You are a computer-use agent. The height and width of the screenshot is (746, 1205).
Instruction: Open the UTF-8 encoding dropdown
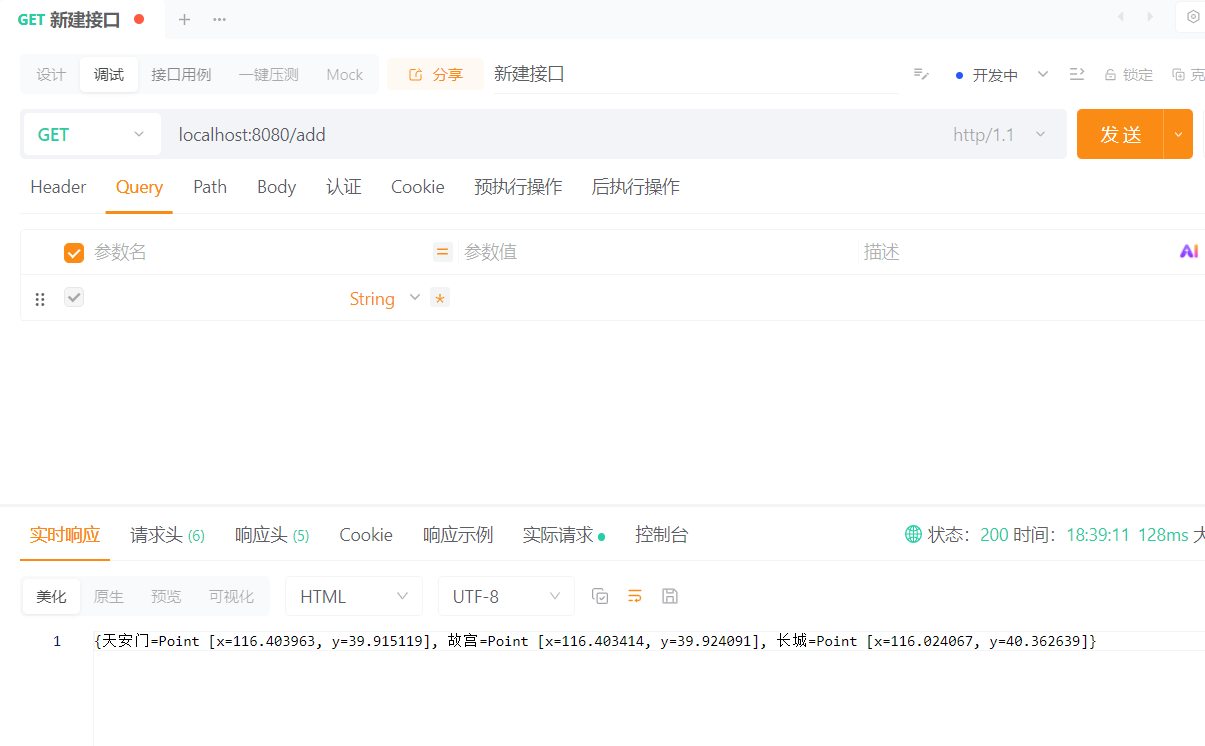pyautogui.click(x=506, y=596)
